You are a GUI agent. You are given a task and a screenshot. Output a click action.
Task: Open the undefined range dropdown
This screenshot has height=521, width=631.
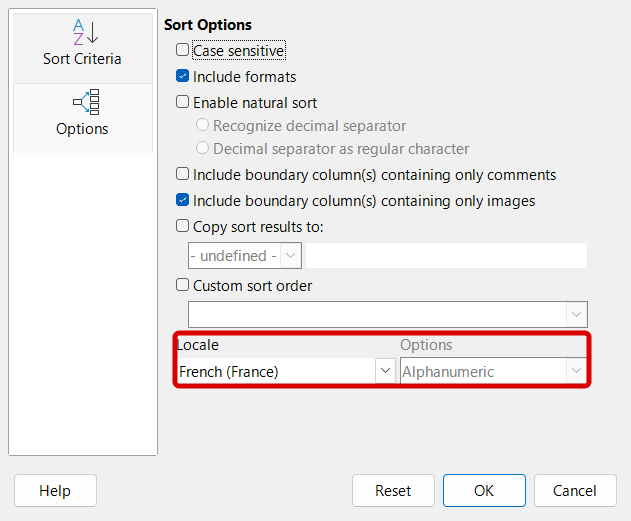[x=291, y=256]
